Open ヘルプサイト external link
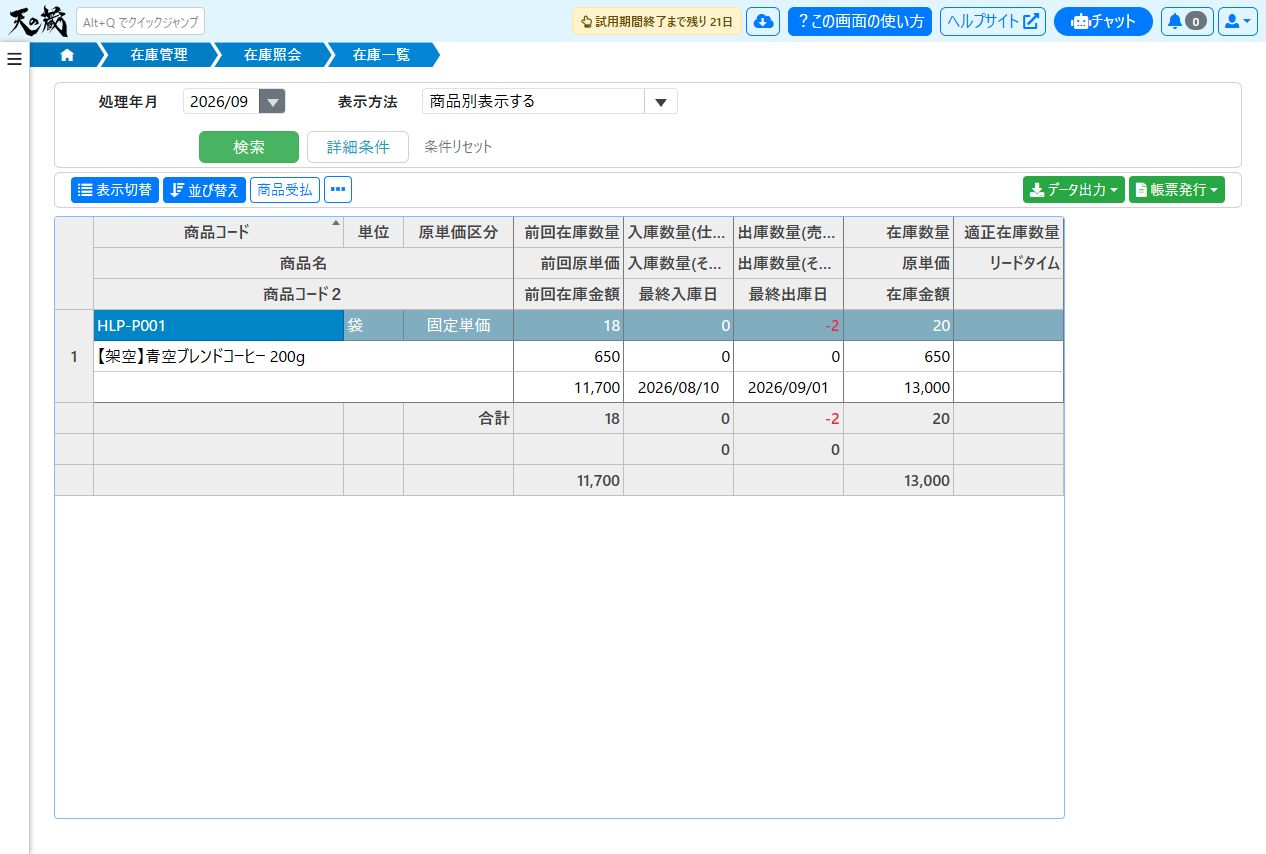Image resolution: width=1266 pixels, height=854 pixels. [x=993, y=21]
